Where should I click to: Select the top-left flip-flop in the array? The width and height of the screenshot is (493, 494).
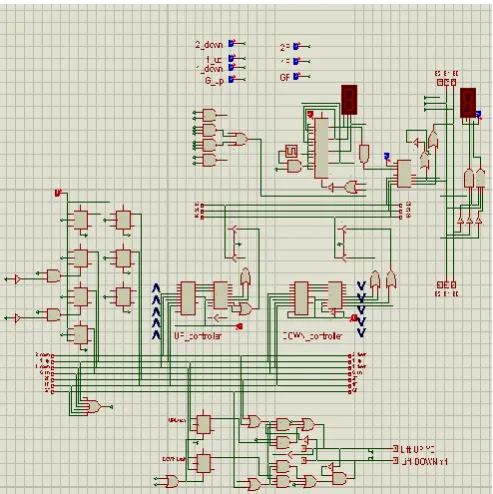click(x=80, y=220)
